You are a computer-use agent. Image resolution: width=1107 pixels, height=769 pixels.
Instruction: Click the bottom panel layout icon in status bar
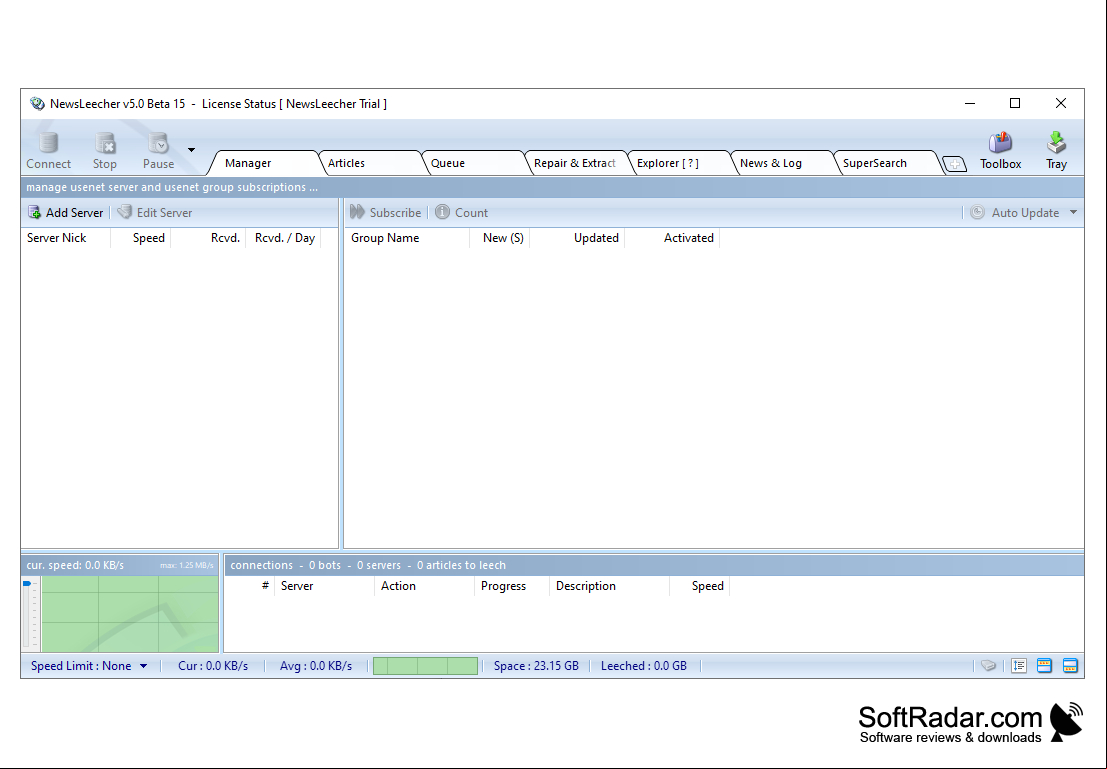pos(1070,666)
